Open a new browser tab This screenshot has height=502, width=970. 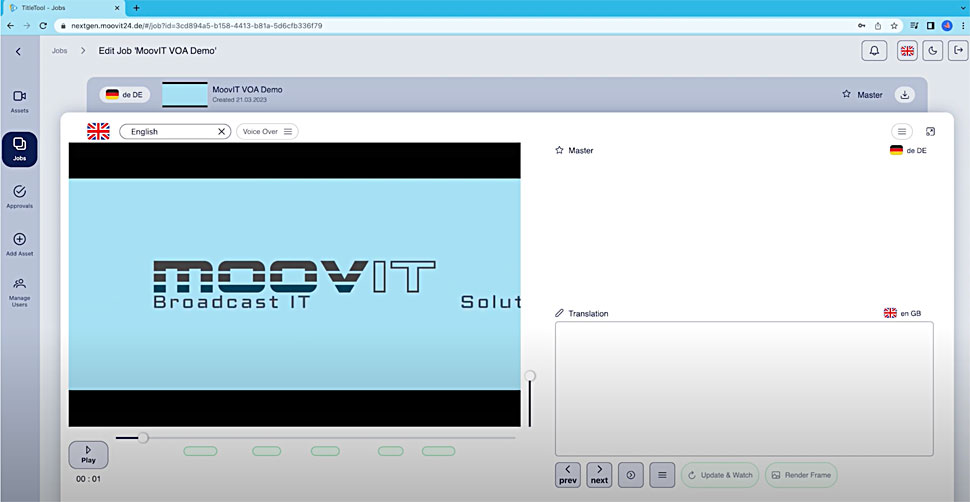[x=136, y=8]
